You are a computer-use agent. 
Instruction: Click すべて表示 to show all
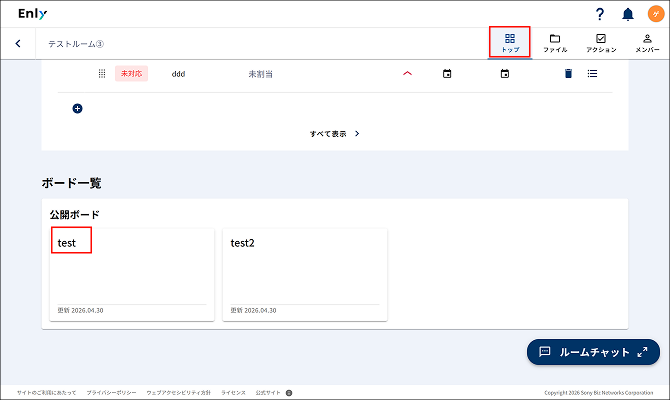point(335,134)
